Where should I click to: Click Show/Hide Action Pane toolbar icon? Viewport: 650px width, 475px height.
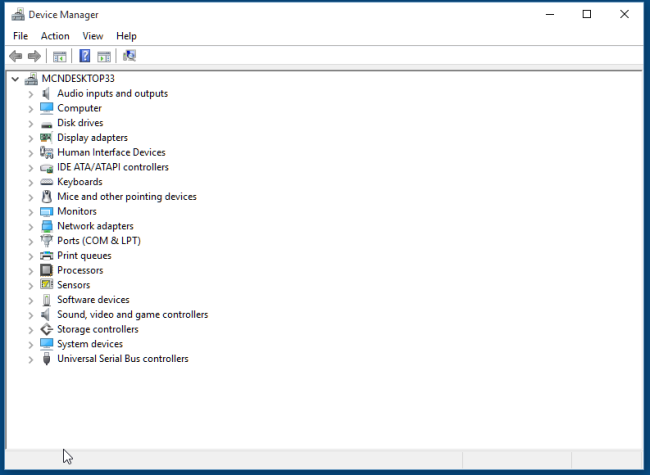(x=104, y=56)
